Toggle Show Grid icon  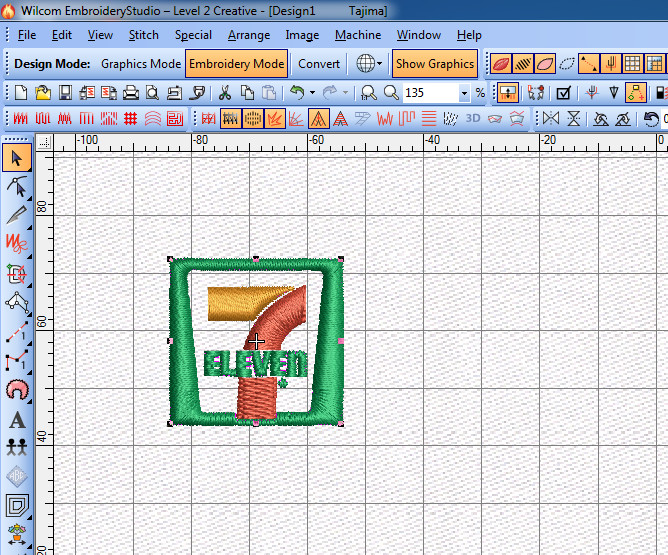(632, 64)
